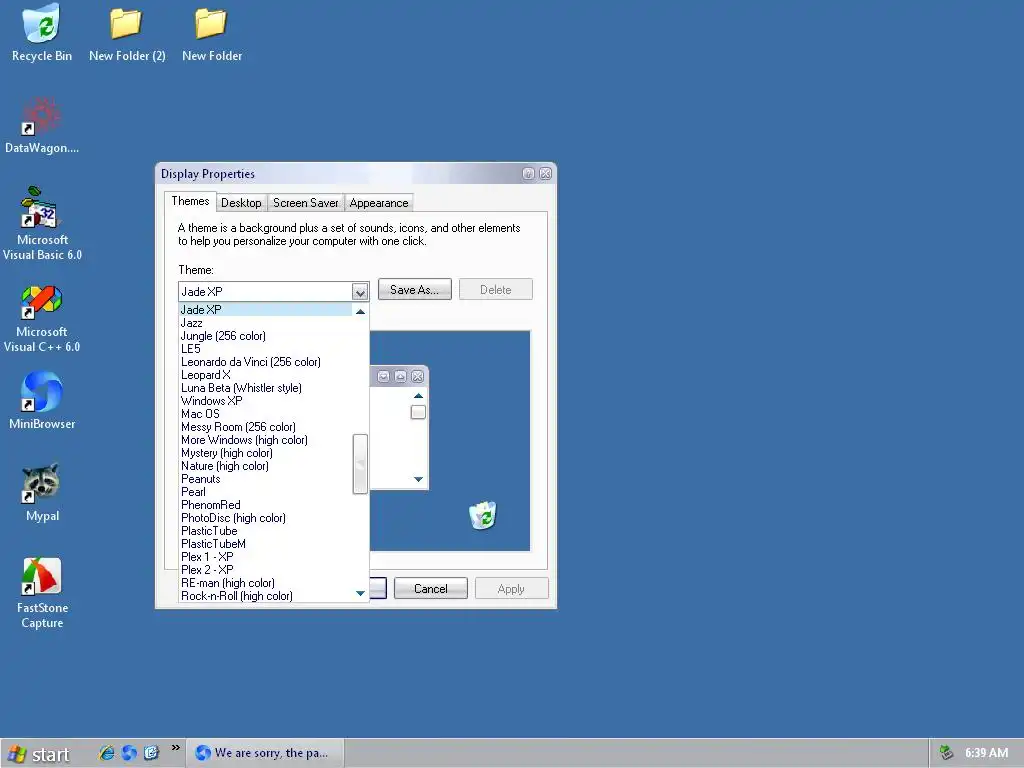1024x768 pixels.
Task: Select the PhenomRed theme
Action: click(265, 505)
